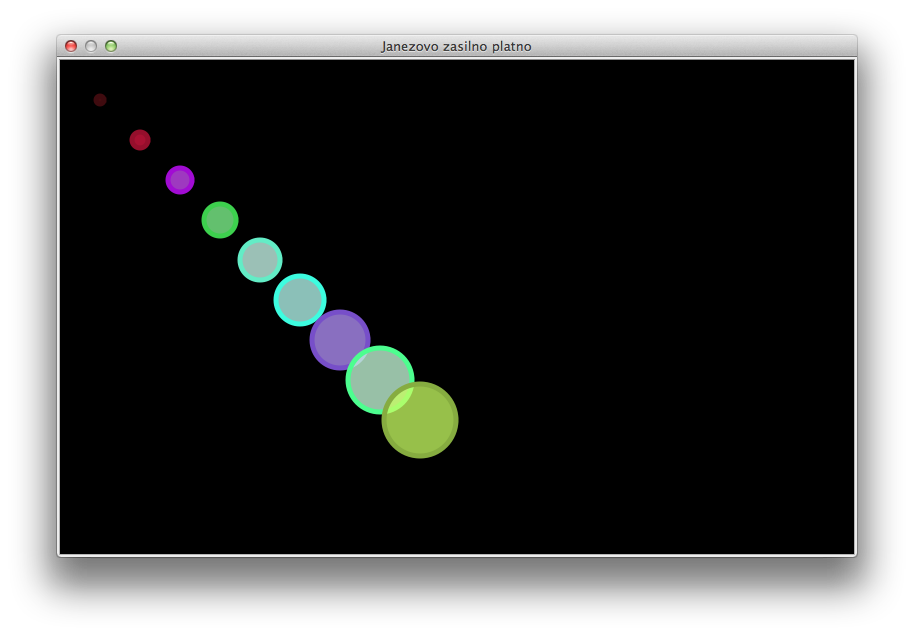Close the Janezovo zasilno platno window

(71, 46)
